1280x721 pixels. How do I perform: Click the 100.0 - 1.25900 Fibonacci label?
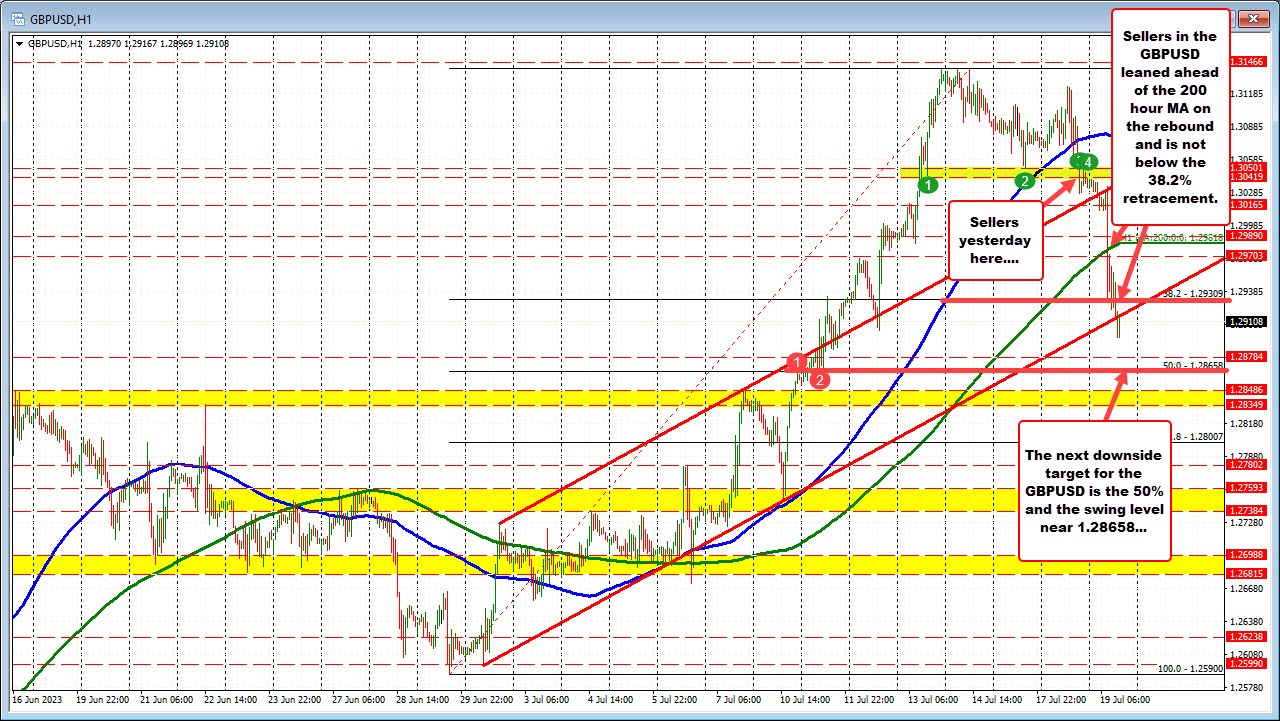(x=1191, y=668)
